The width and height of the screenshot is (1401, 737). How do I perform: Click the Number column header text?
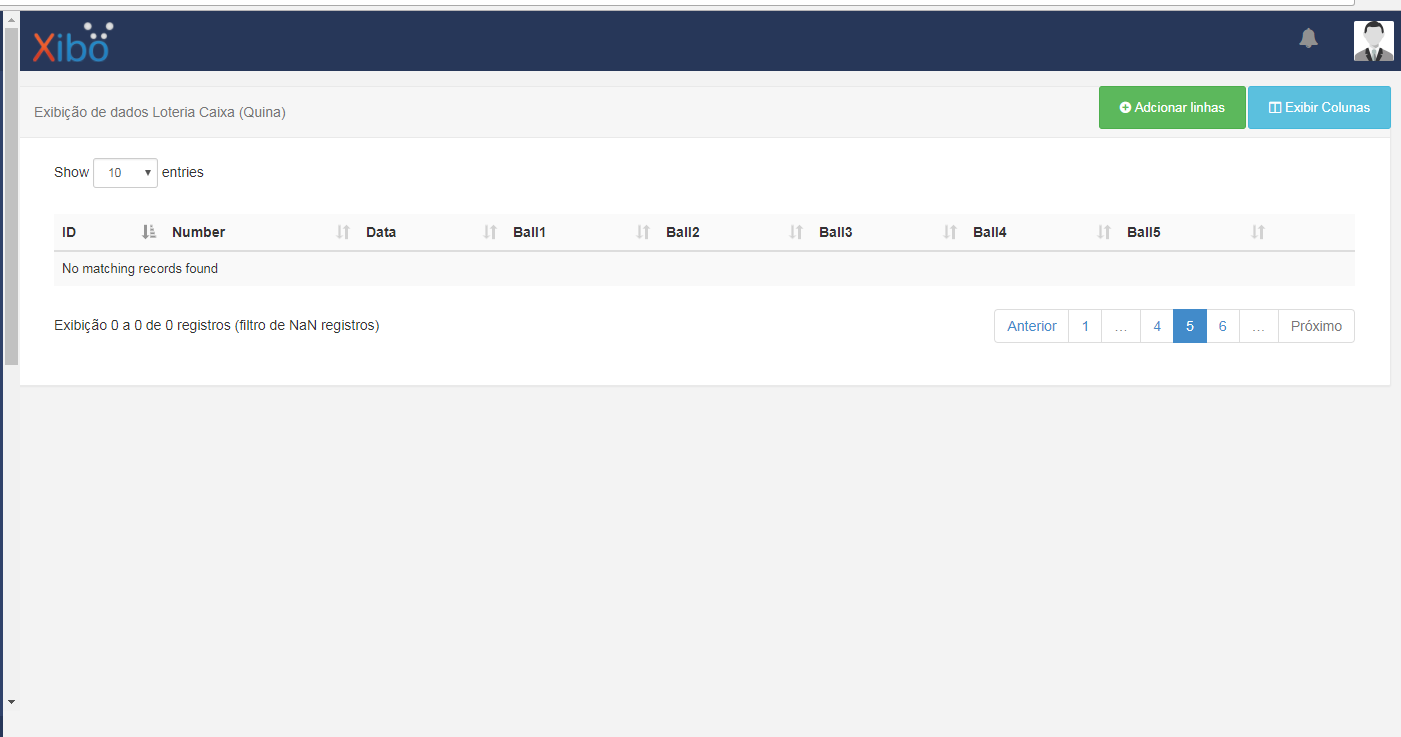(198, 232)
